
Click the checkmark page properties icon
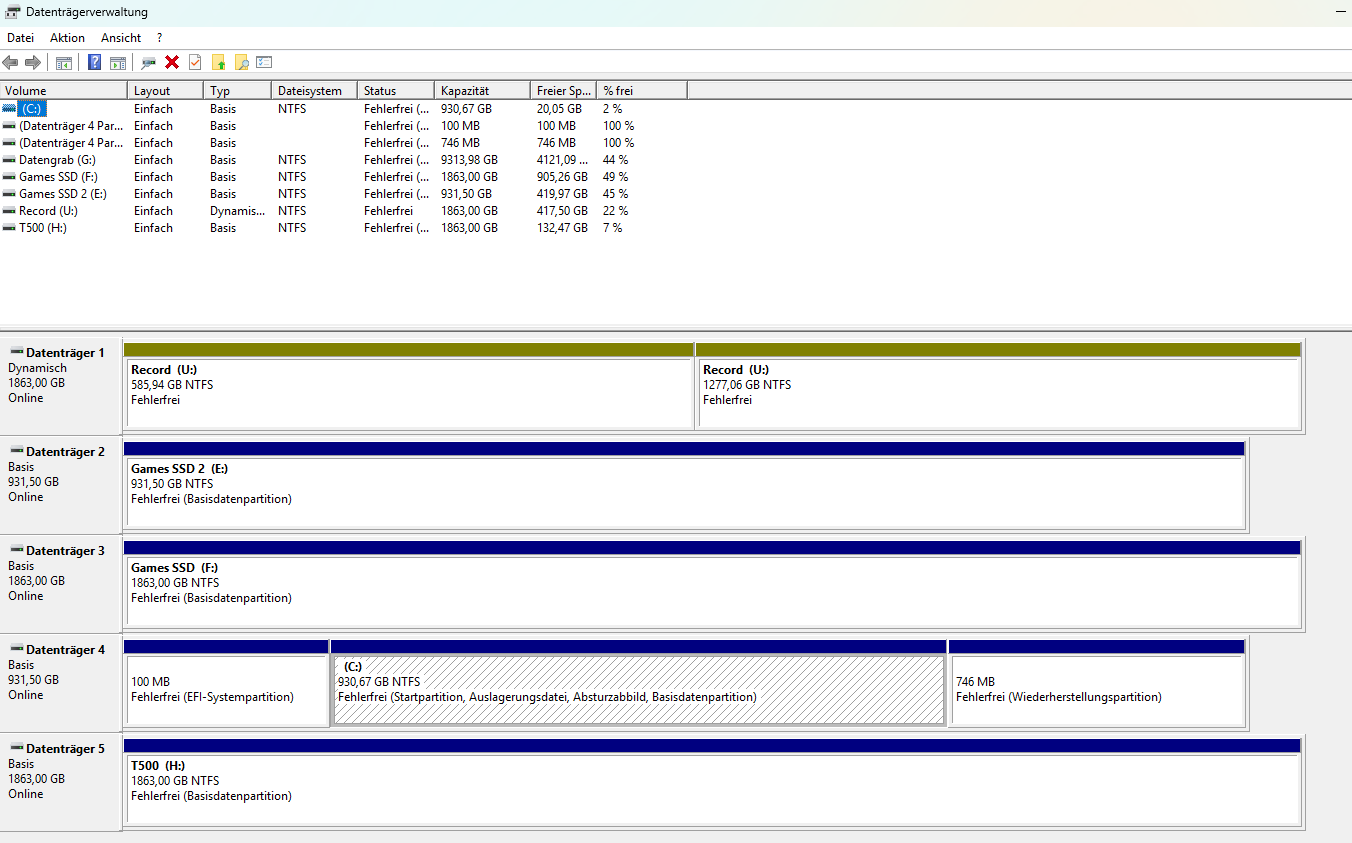[x=195, y=62]
